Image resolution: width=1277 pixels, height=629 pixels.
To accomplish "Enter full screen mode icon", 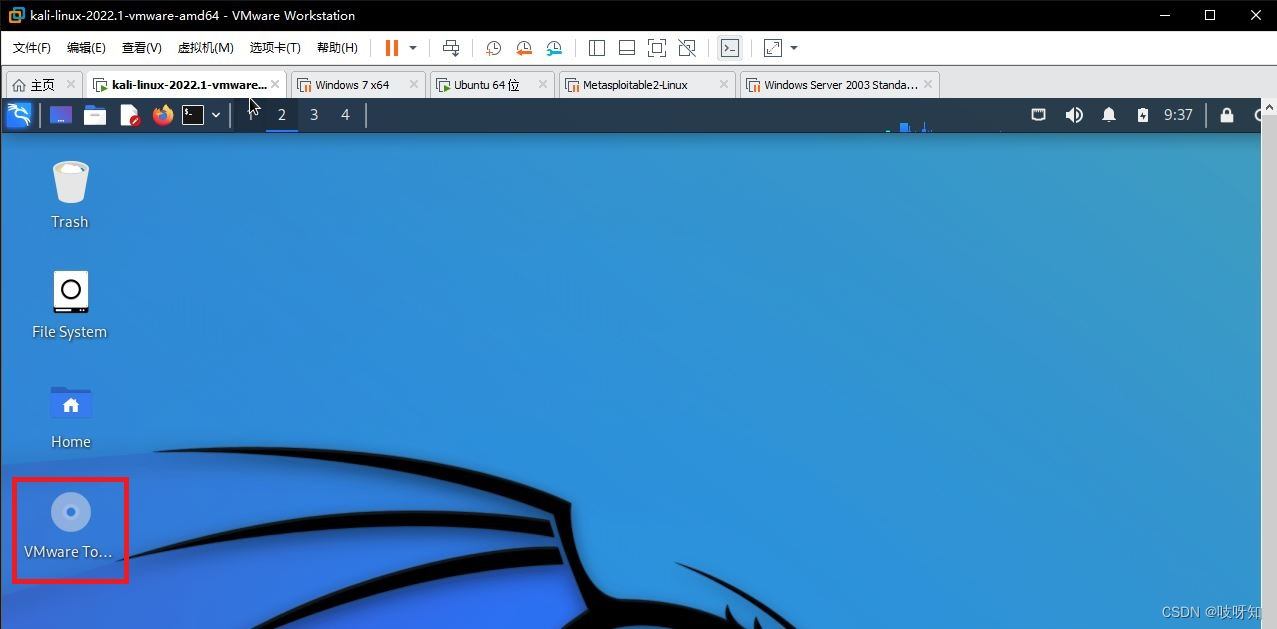I will (657, 48).
